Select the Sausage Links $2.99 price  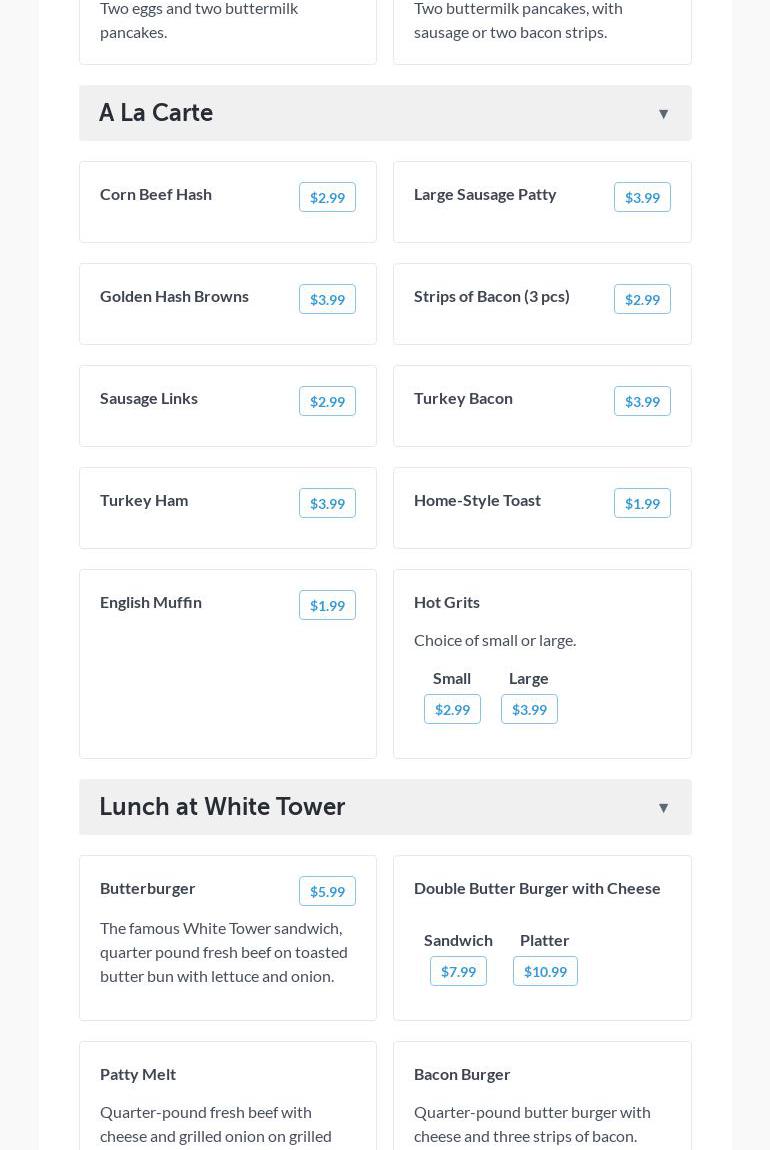(327, 402)
